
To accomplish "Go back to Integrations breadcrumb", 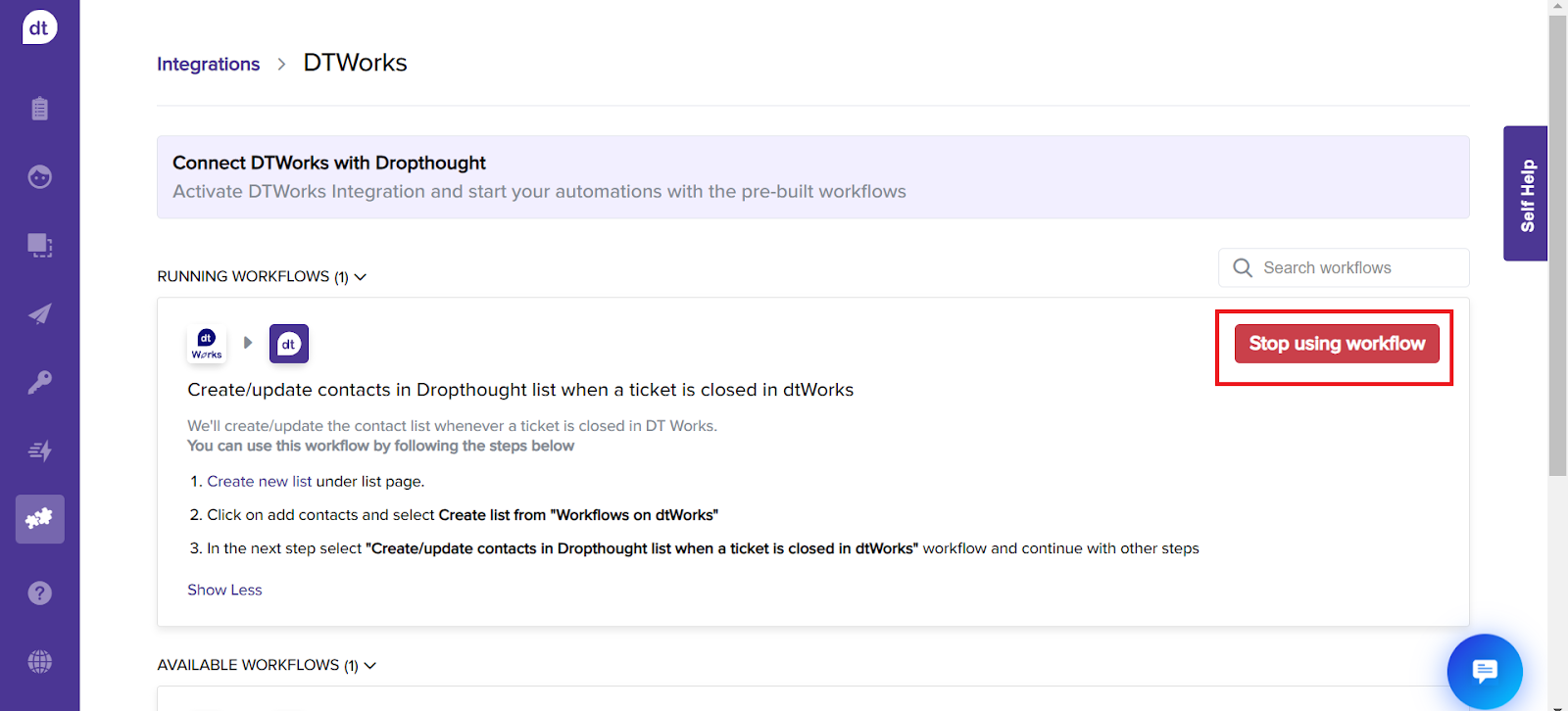I will (208, 64).
